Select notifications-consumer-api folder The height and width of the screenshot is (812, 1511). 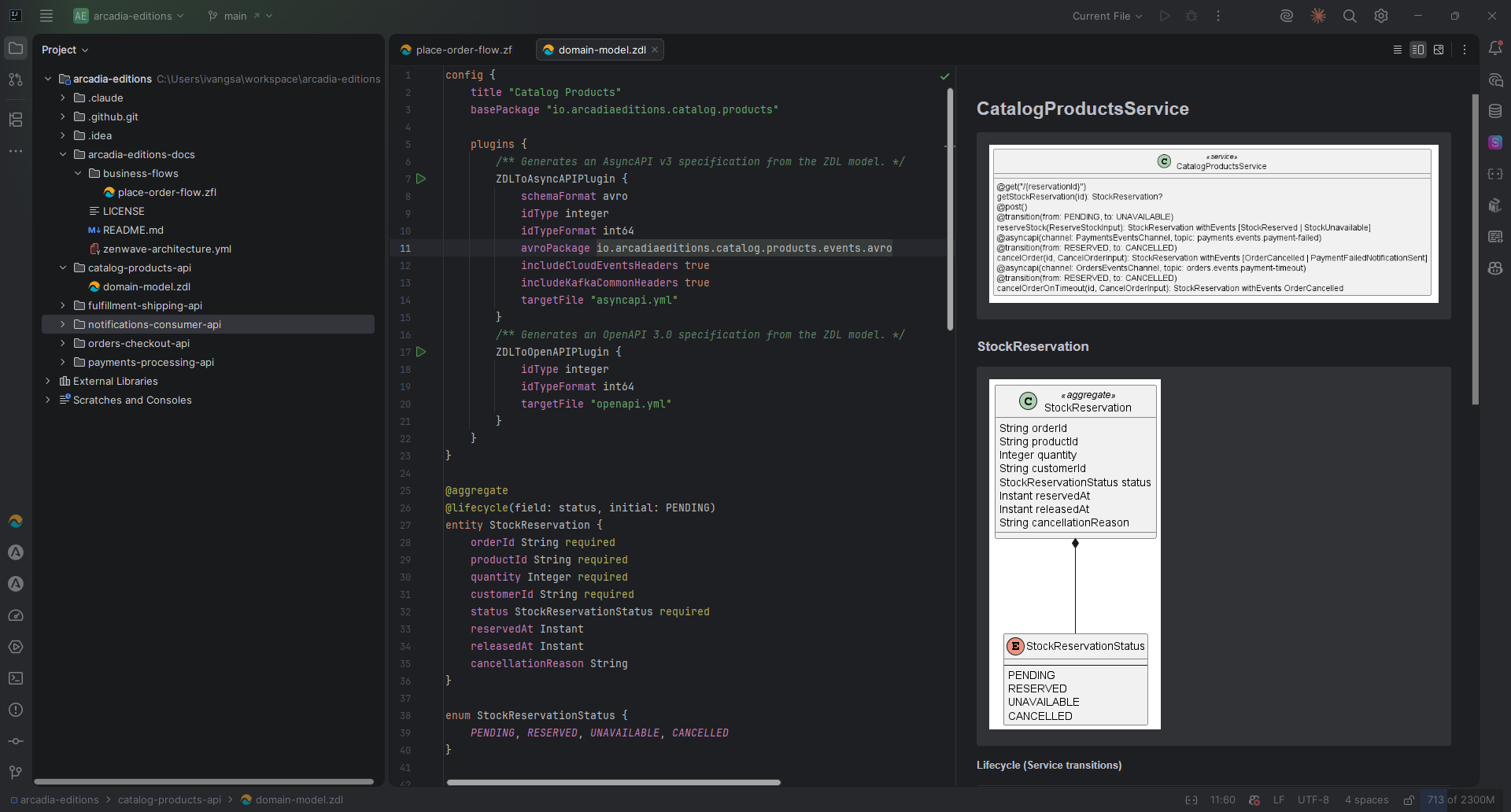[208, 324]
